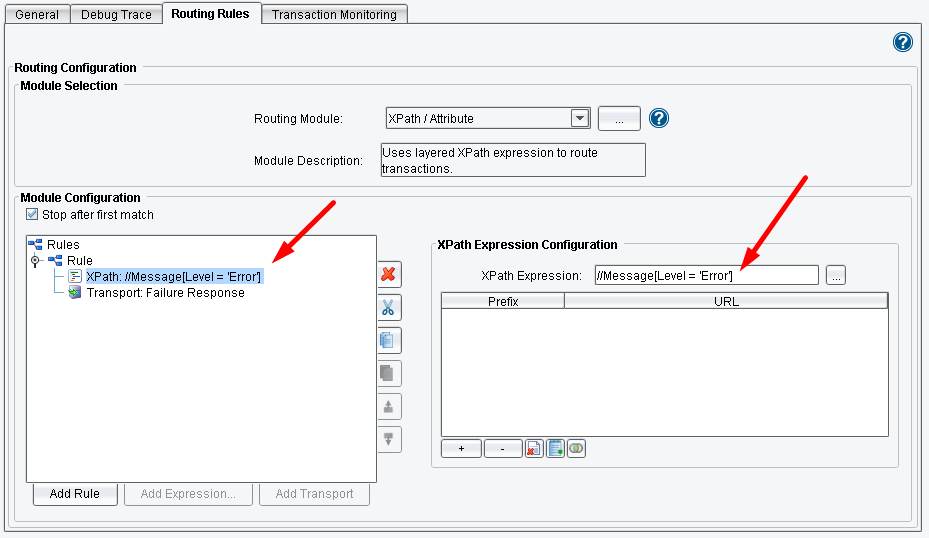Screen dimensions: 929x538
Task: Collapse the Rule tree node
Action: [36, 261]
